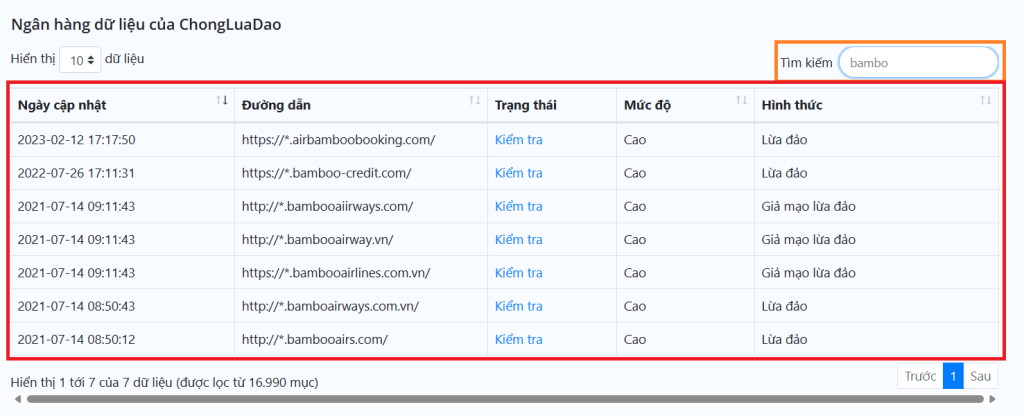Click the Ngày cập nhật header text

coord(62,106)
